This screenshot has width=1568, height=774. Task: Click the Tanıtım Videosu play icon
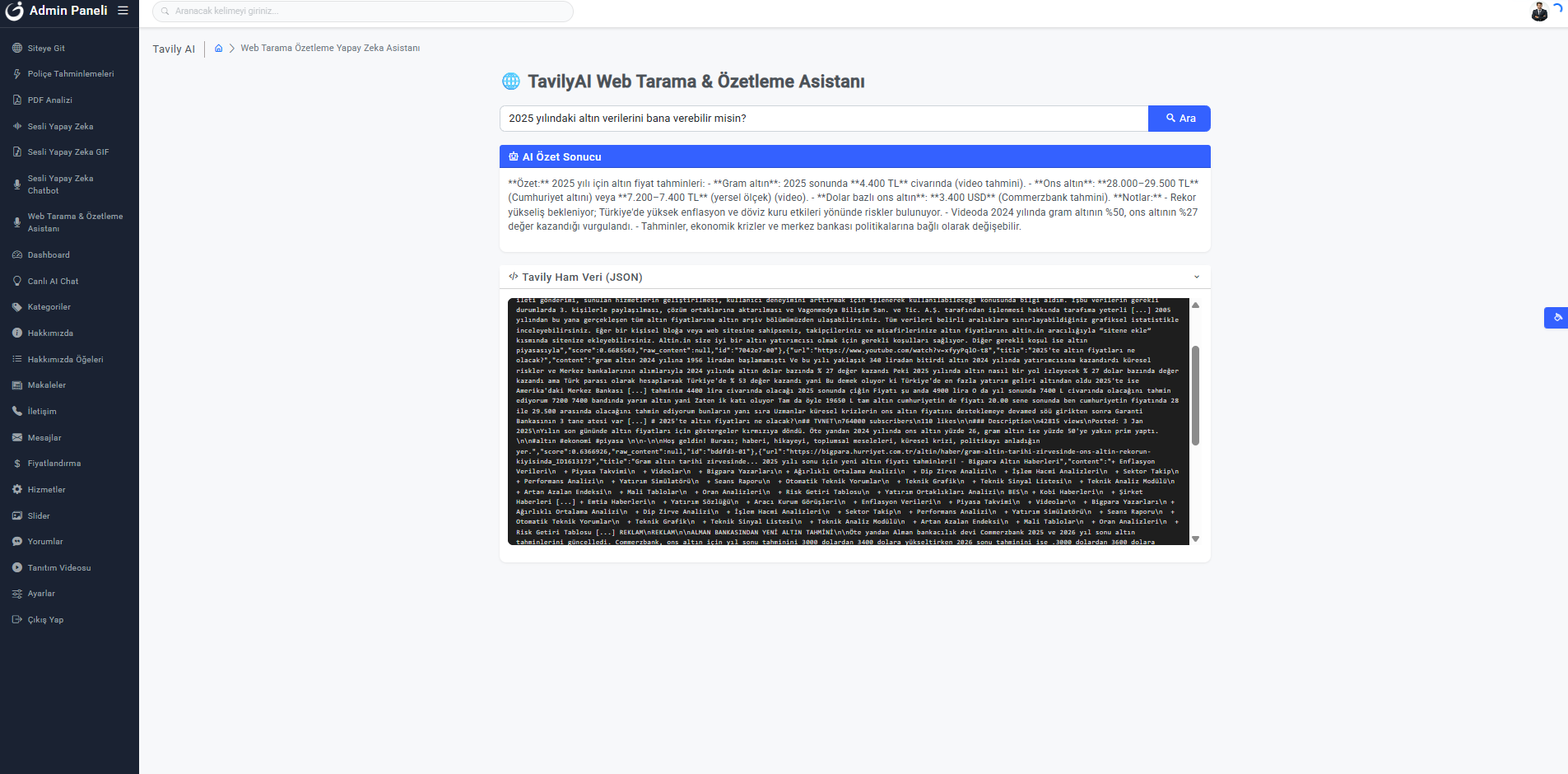point(17,568)
